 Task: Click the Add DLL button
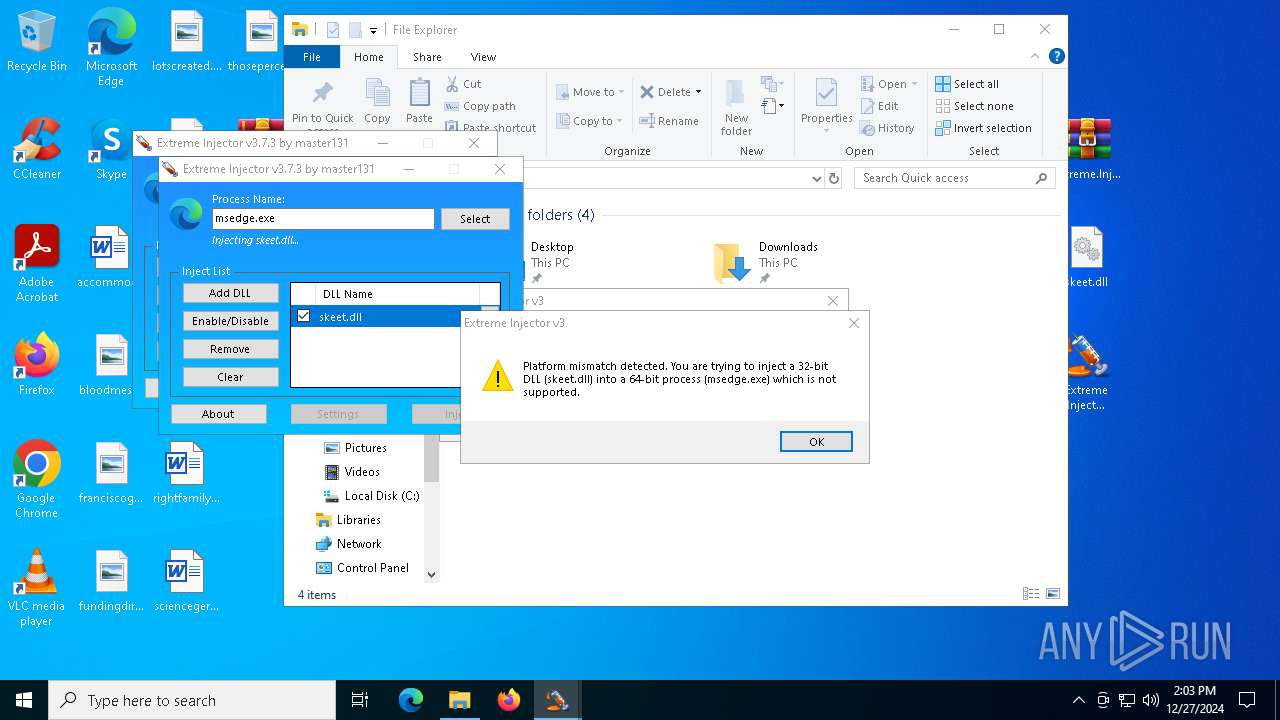pos(230,293)
